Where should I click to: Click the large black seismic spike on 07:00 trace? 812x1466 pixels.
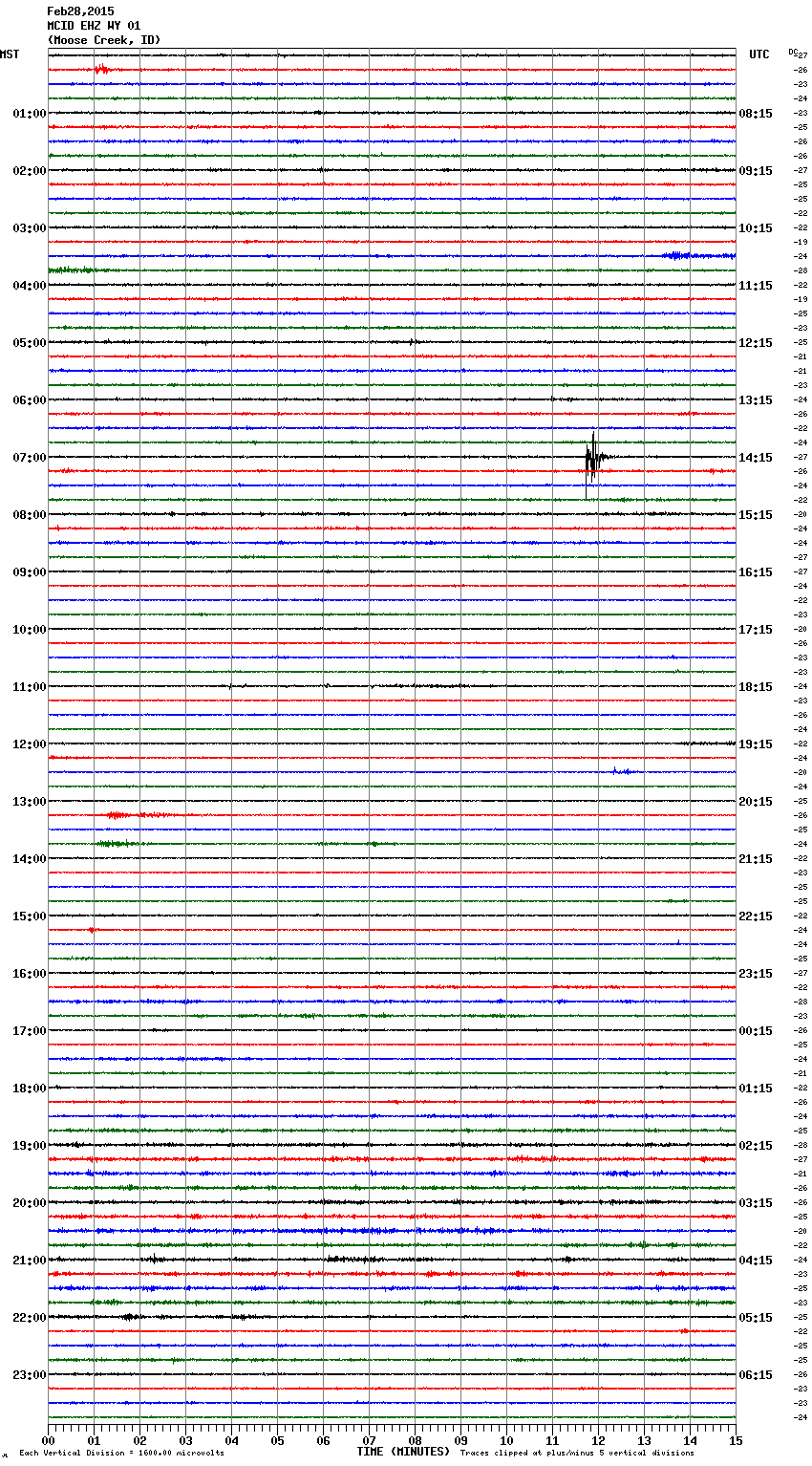592,463
